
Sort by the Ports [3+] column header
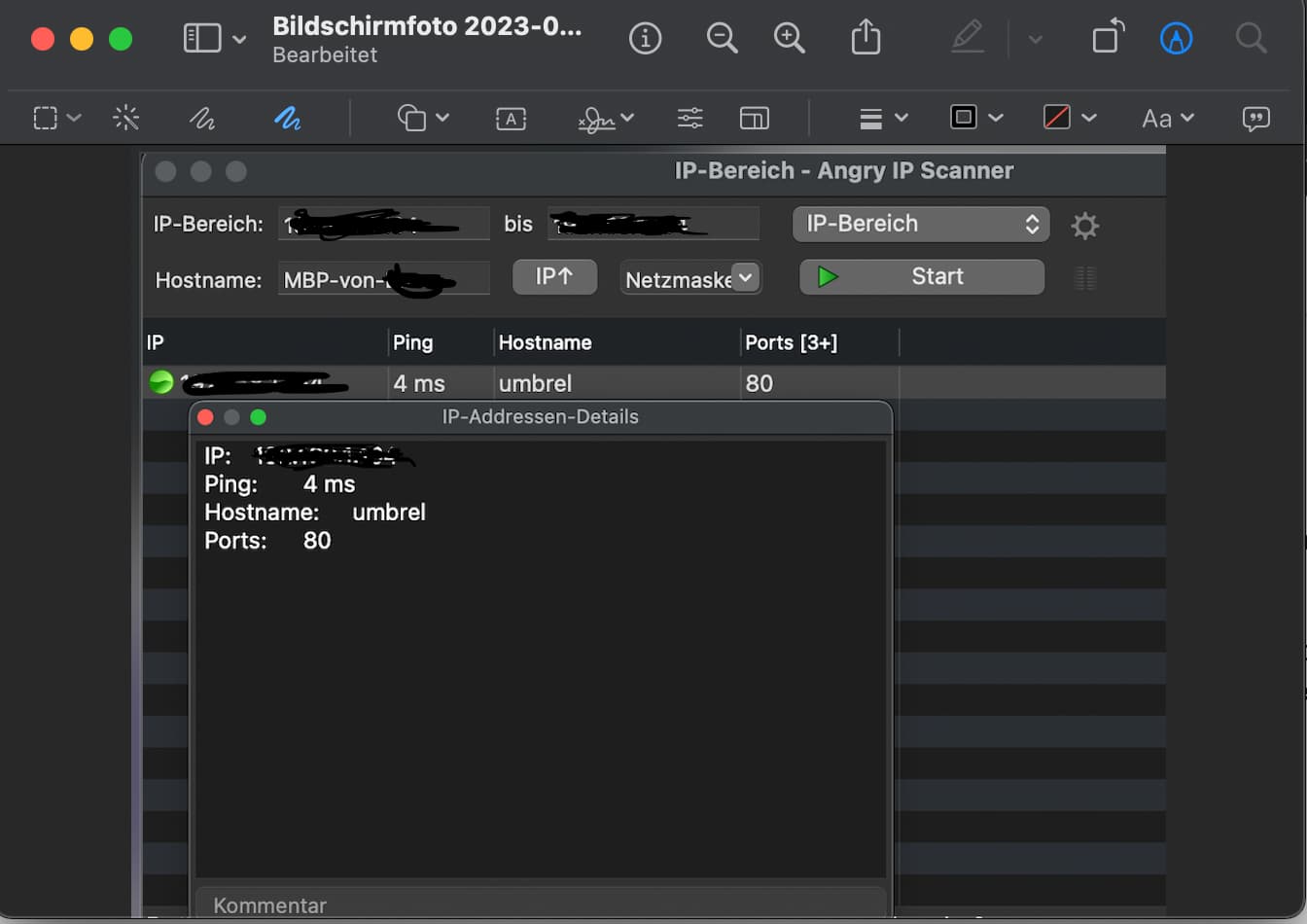tap(820, 342)
